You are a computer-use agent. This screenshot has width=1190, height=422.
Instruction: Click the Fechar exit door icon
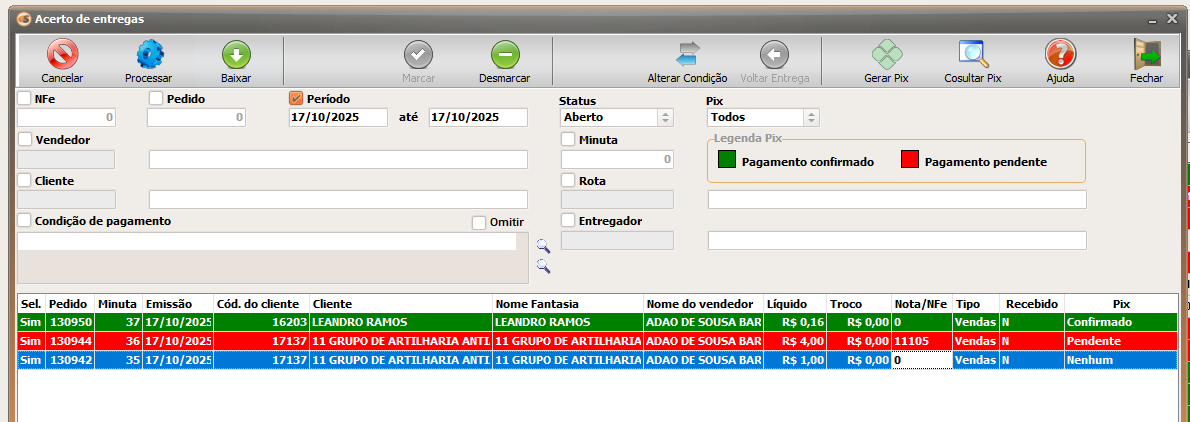coord(1146,55)
